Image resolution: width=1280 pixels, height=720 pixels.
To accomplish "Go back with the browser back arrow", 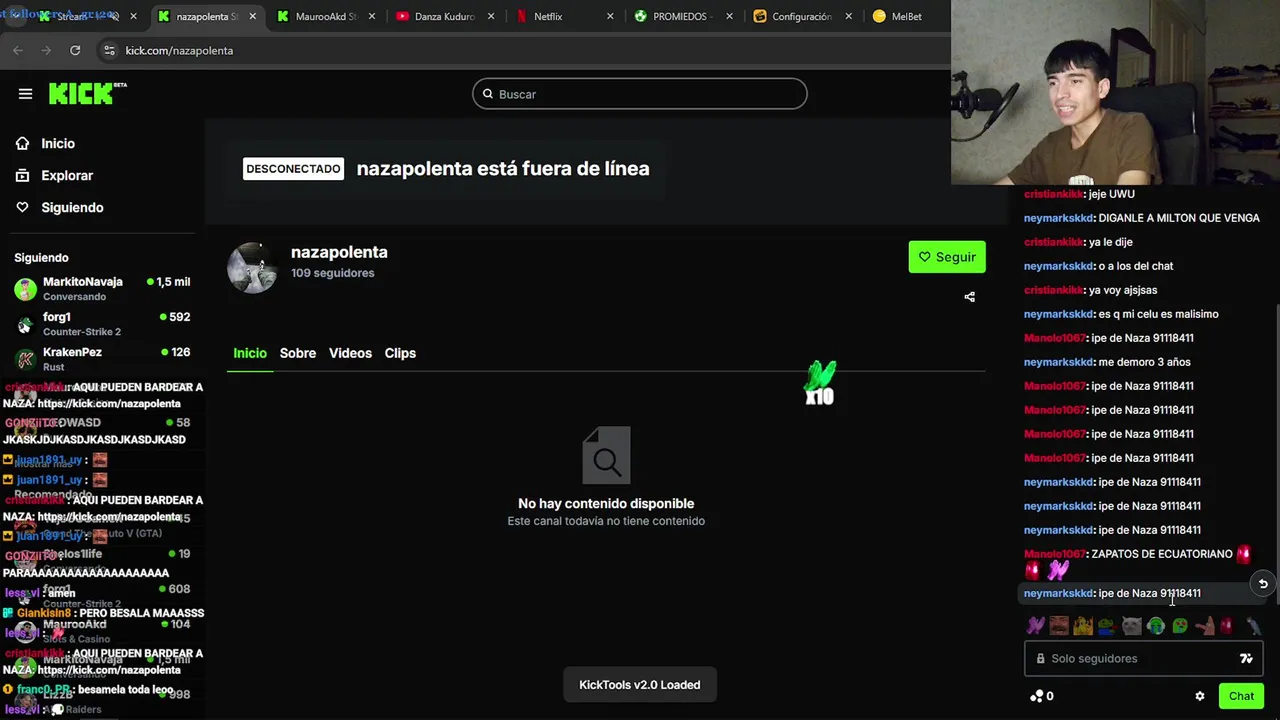I will click(17, 50).
